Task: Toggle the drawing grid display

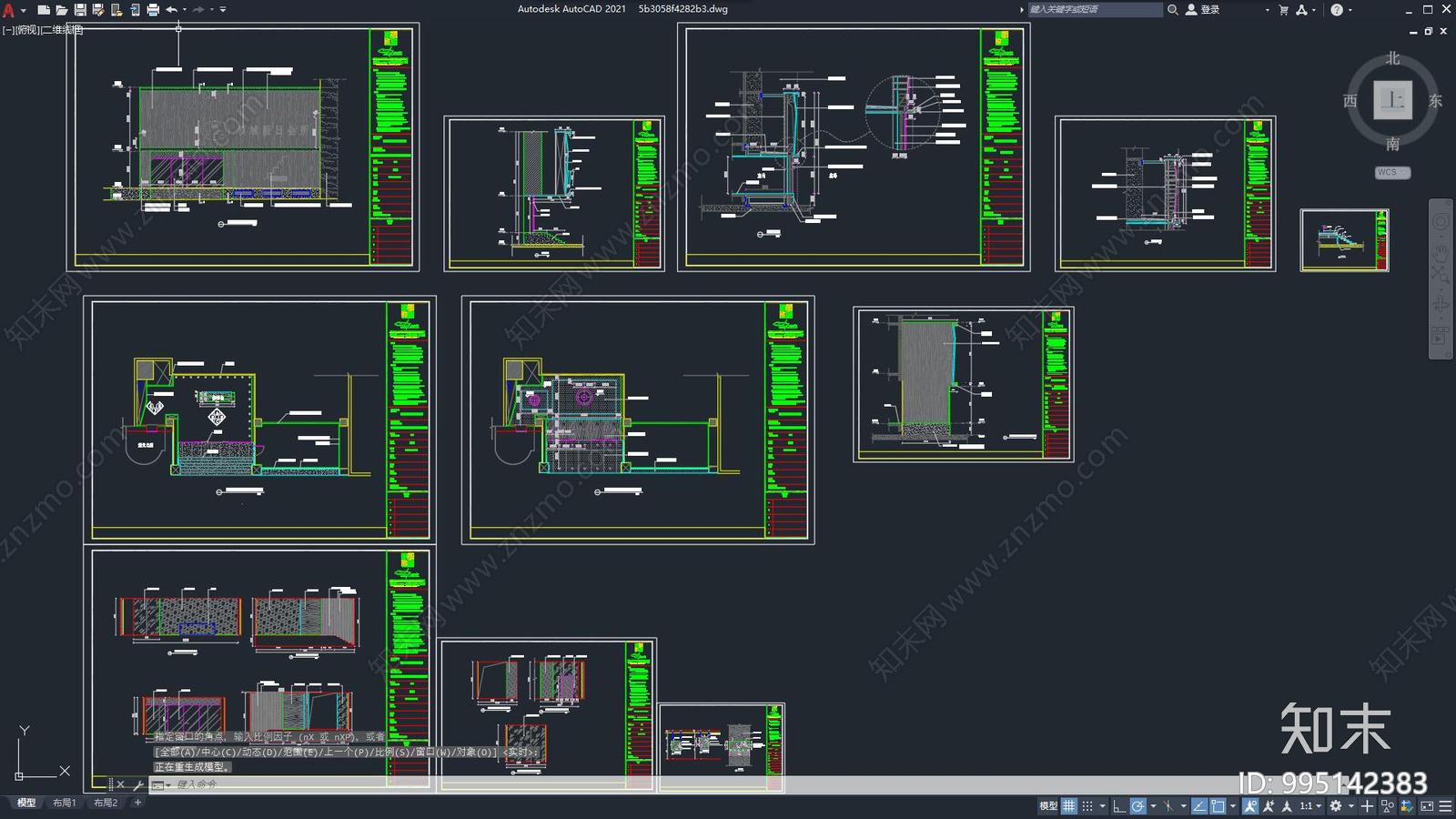Action: (1069, 806)
